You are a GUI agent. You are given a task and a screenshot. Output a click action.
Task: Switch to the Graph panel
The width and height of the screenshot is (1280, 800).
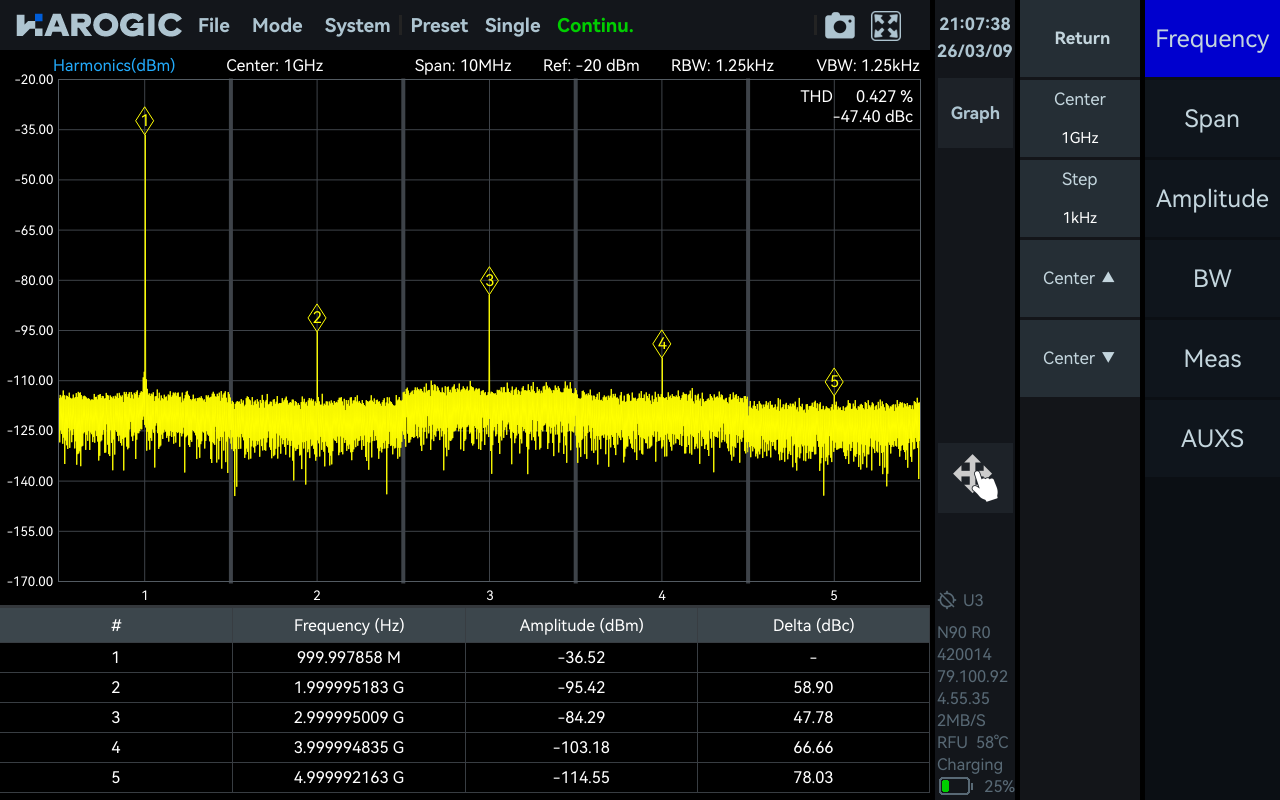(x=974, y=113)
